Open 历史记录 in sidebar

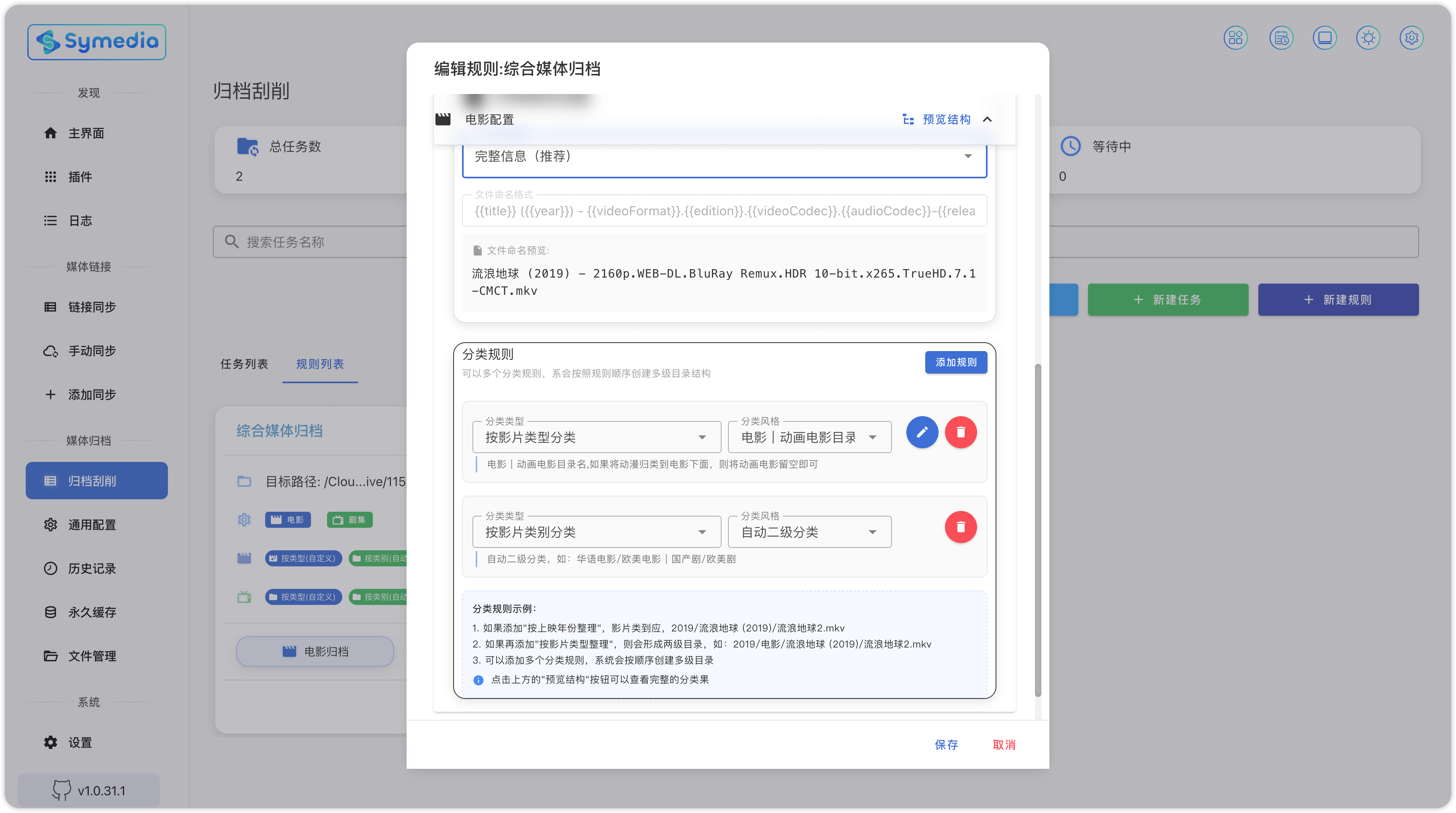pyautogui.click(x=97, y=568)
